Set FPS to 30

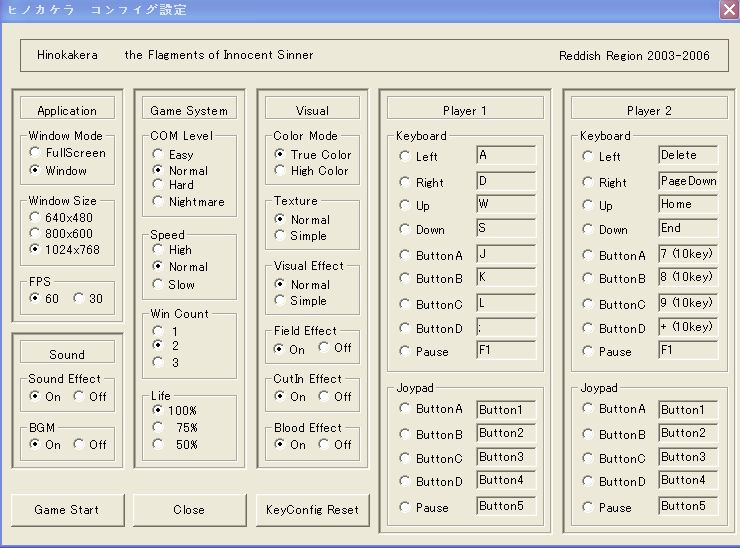click(x=79, y=298)
